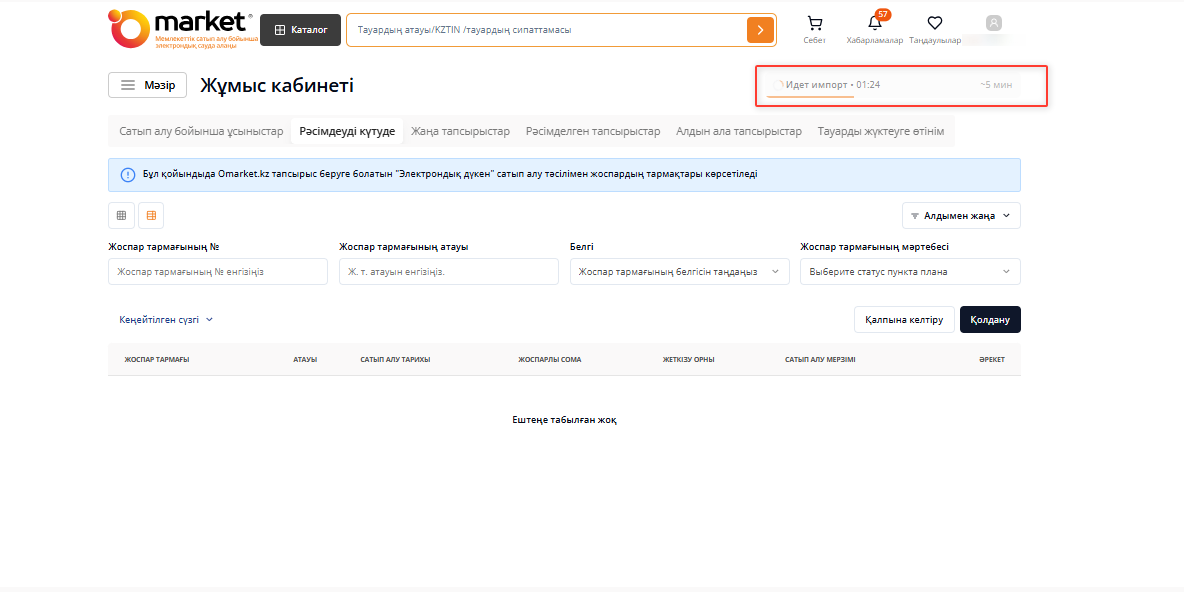Screen dimensions: 1184x592
Task: Open the Рәсімделген тапсырыстар tab
Action: pyautogui.click(x=593, y=131)
